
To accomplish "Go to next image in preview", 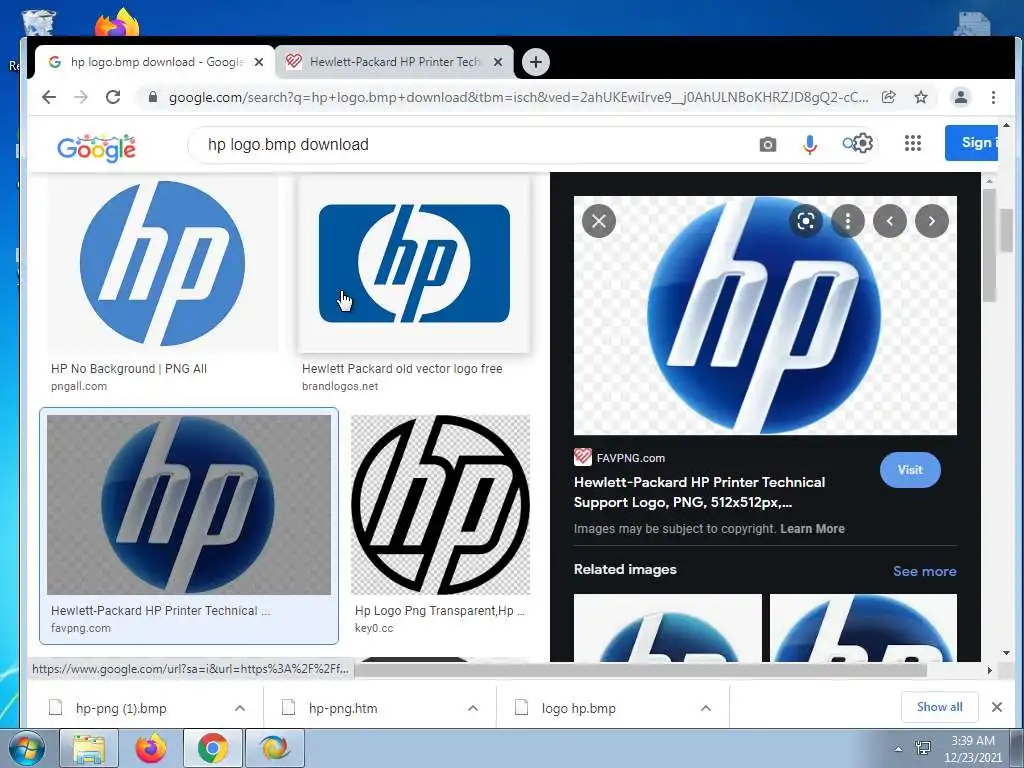I will (x=932, y=221).
